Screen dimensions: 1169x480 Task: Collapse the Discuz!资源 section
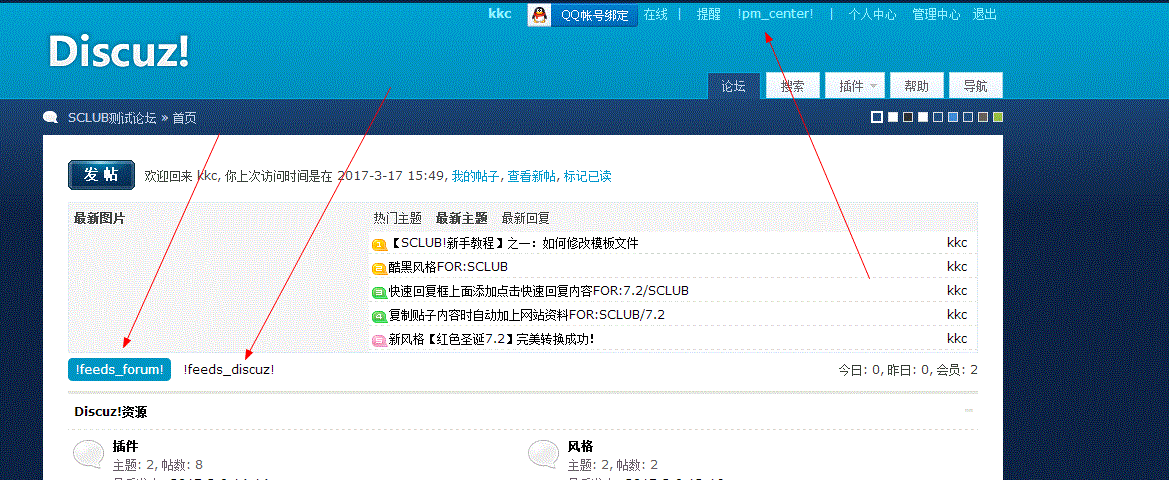pyautogui.click(x=969, y=411)
